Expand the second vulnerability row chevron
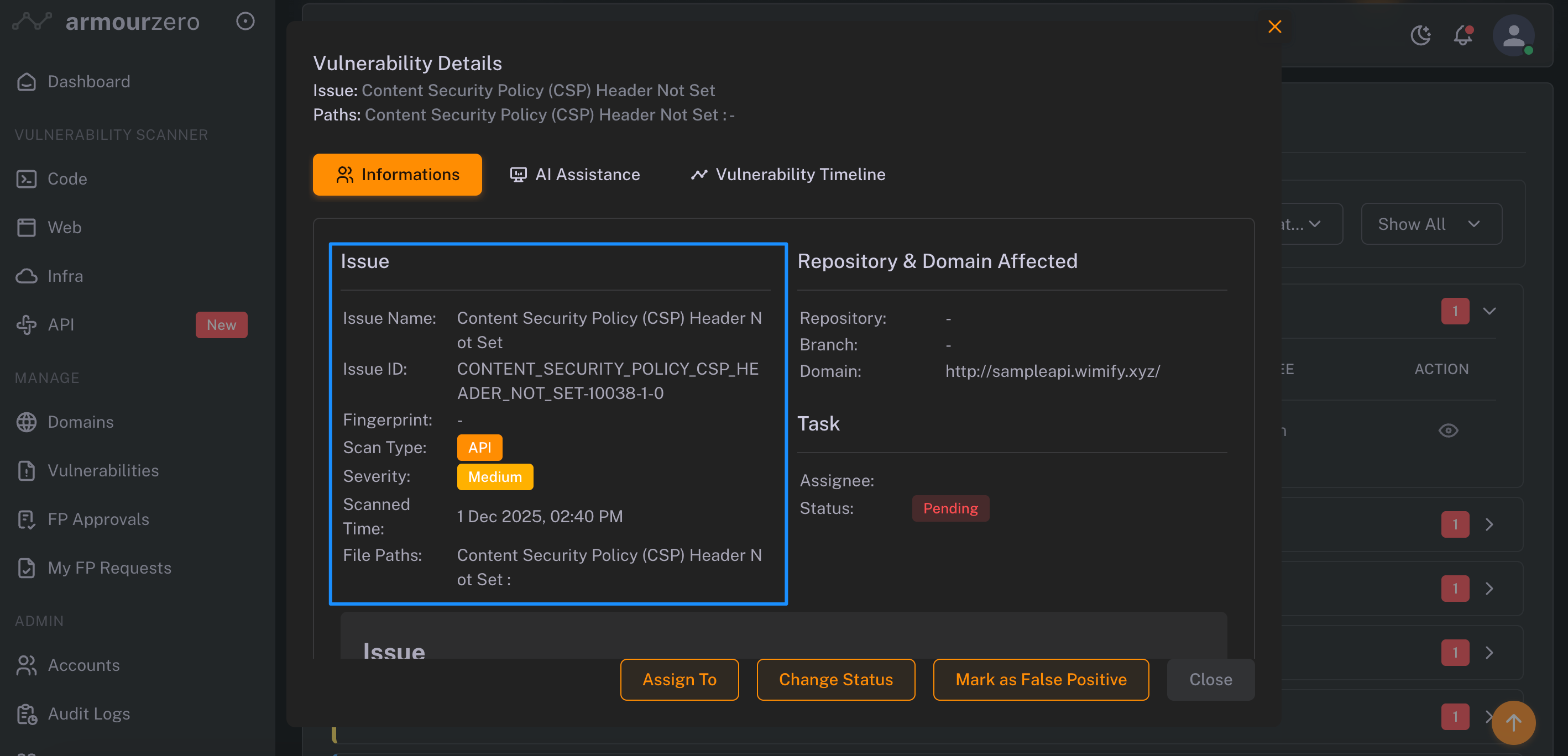Image resolution: width=1568 pixels, height=756 pixels. 1489,524
